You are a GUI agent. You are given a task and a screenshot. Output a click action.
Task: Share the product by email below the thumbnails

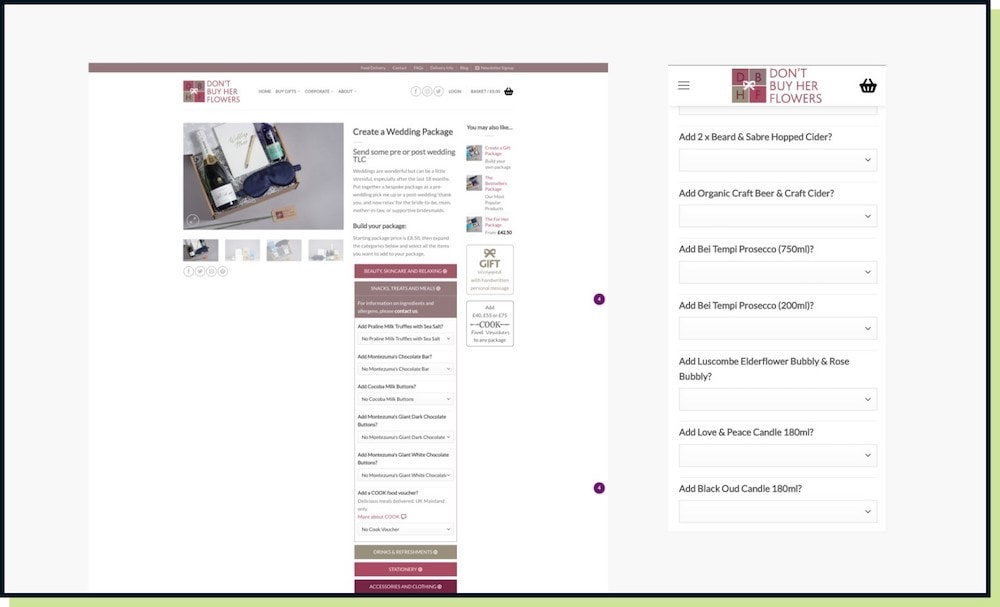coord(211,271)
